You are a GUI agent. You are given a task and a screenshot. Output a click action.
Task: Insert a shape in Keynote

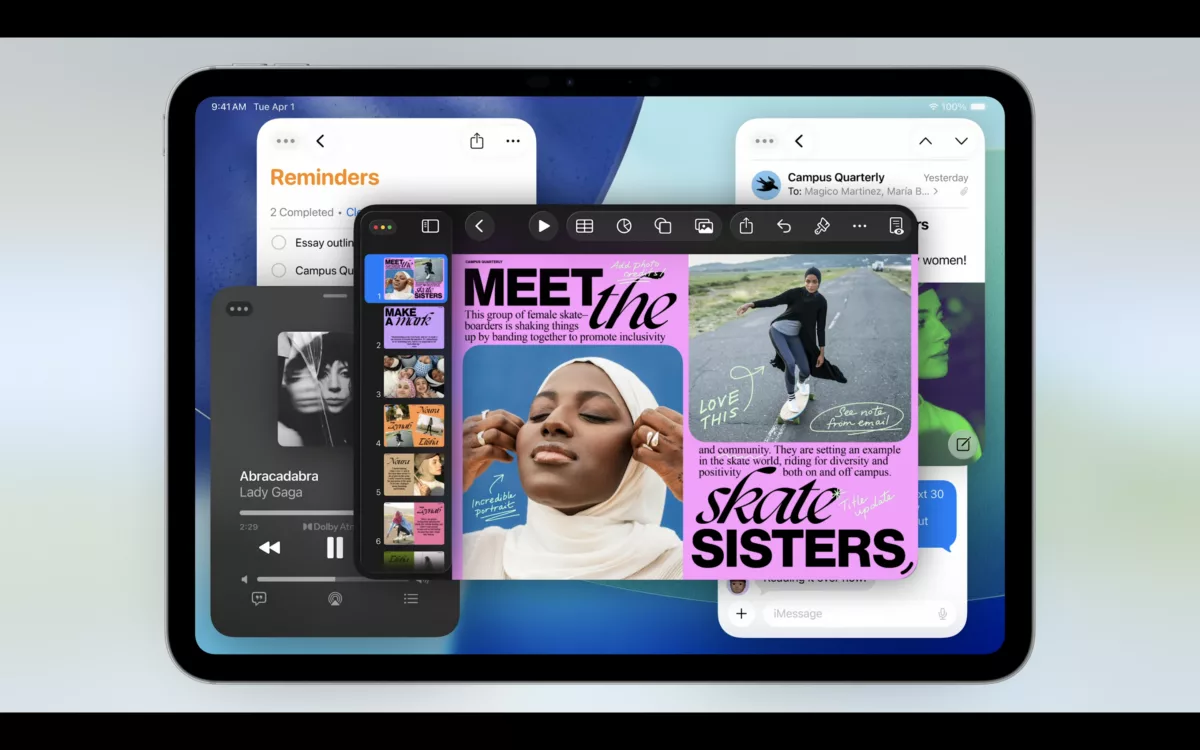(x=663, y=226)
